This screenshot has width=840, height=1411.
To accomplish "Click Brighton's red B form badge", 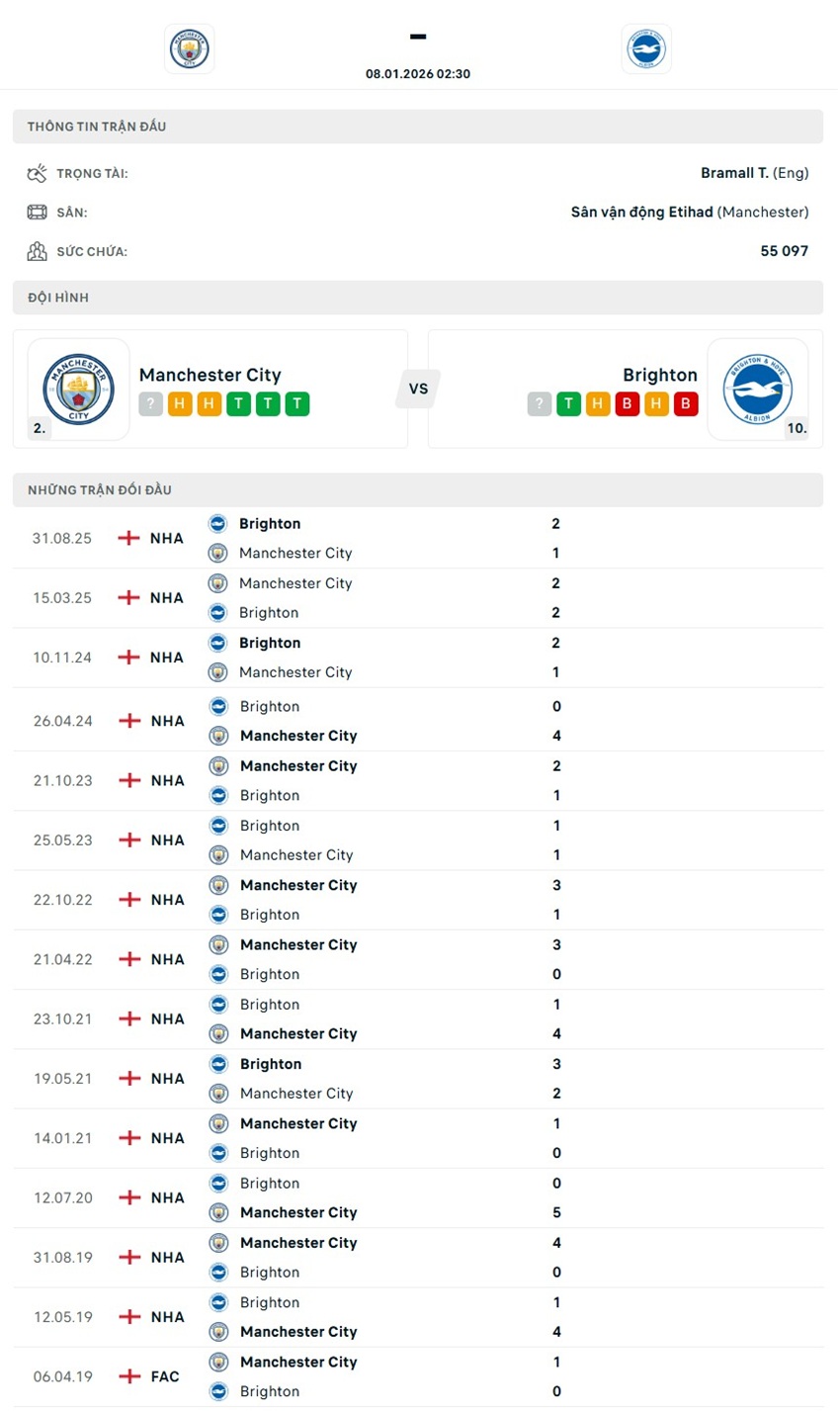I will click(628, 403).
